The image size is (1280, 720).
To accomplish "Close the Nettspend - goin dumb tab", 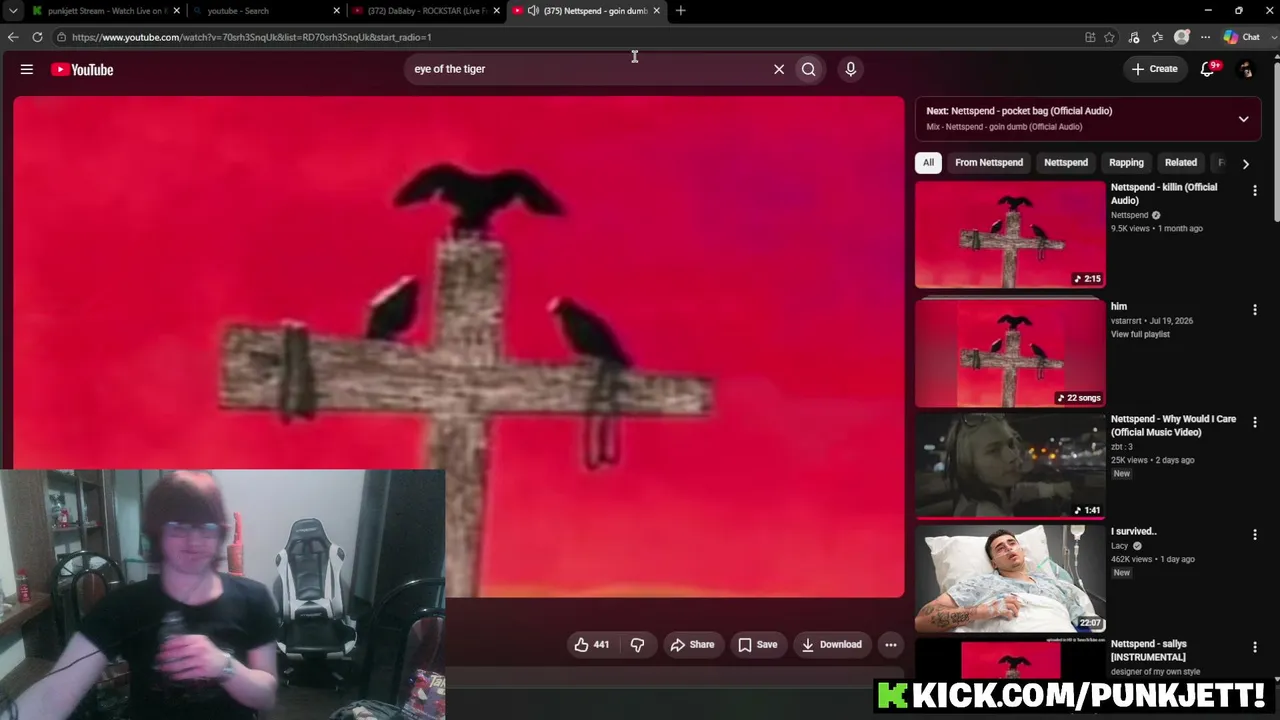I will (657, 11).
